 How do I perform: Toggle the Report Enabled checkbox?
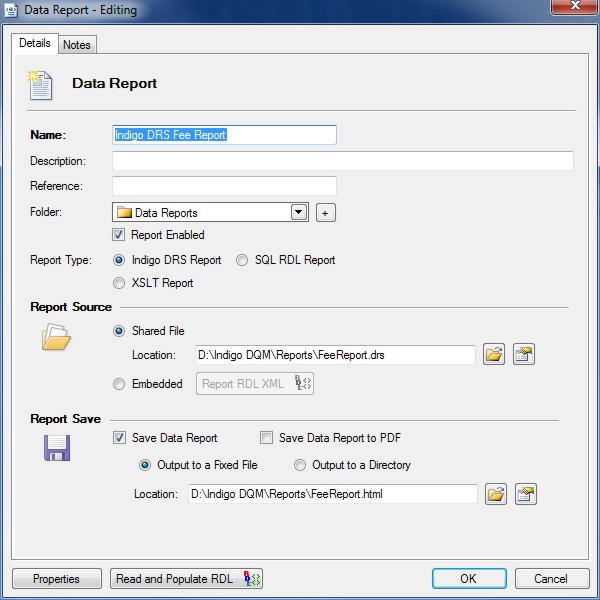(121, 235)
